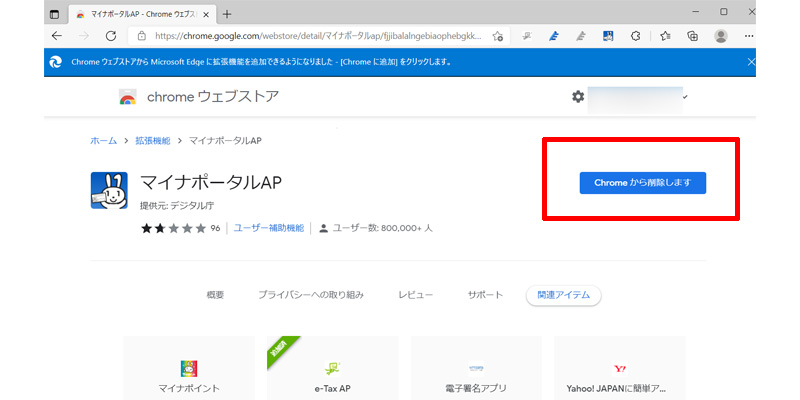Screen dimensions: 800x400
Task: Open the レビュー tab
Action: click(416, 295)
